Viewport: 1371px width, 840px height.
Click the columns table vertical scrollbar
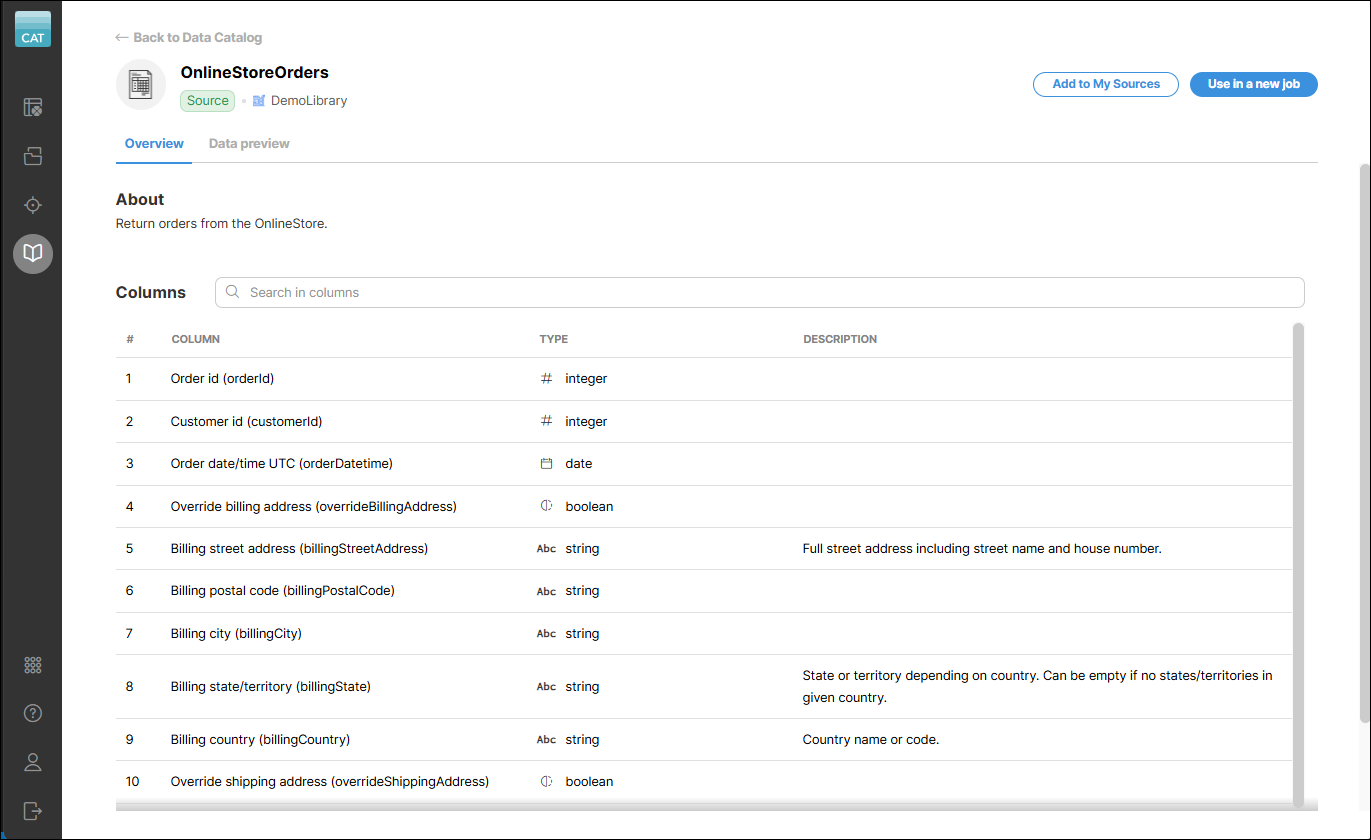pyautogui.click(x=1298, y=560)
